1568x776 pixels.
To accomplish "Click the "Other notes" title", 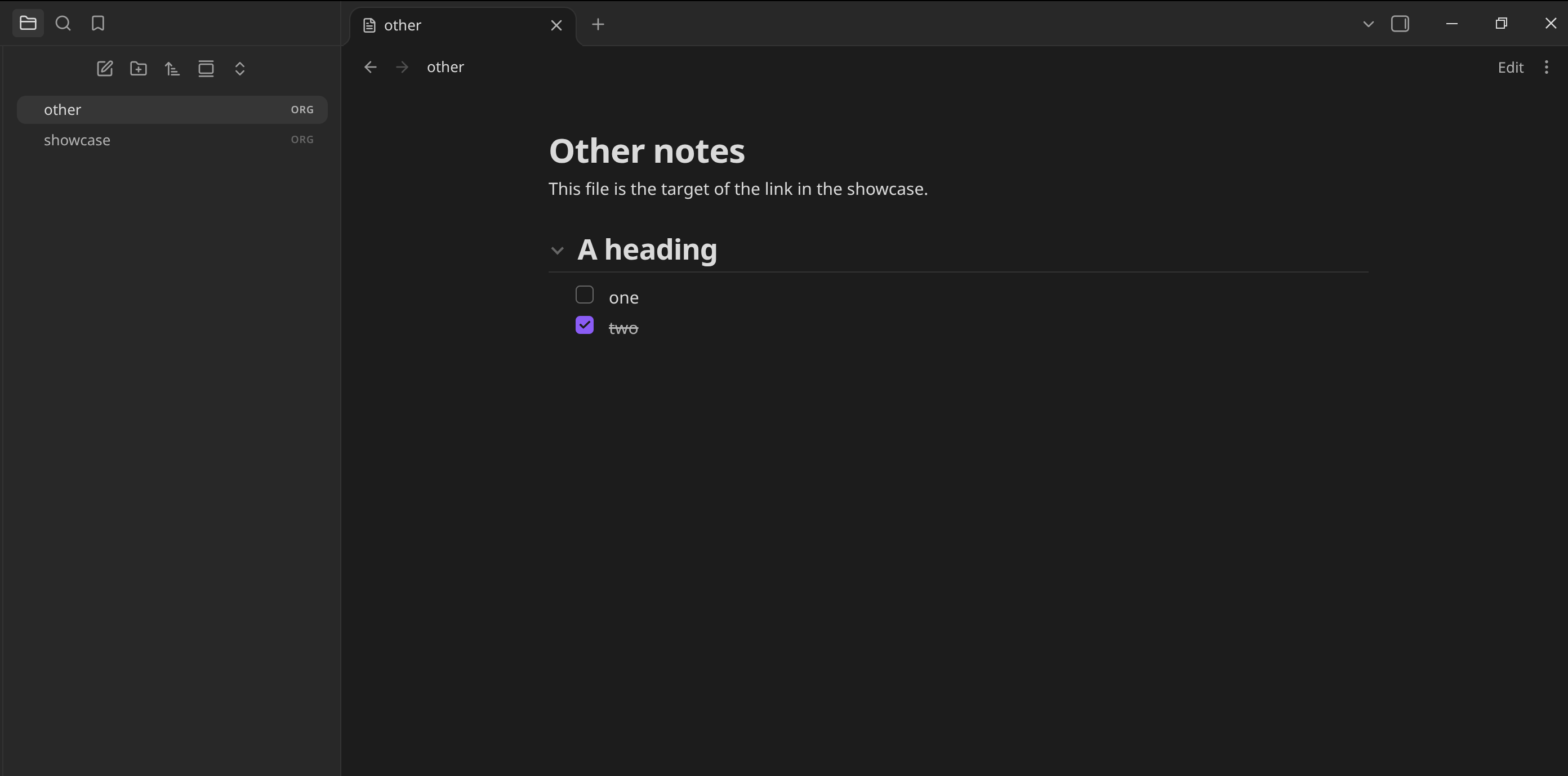I will click(647, 151).
